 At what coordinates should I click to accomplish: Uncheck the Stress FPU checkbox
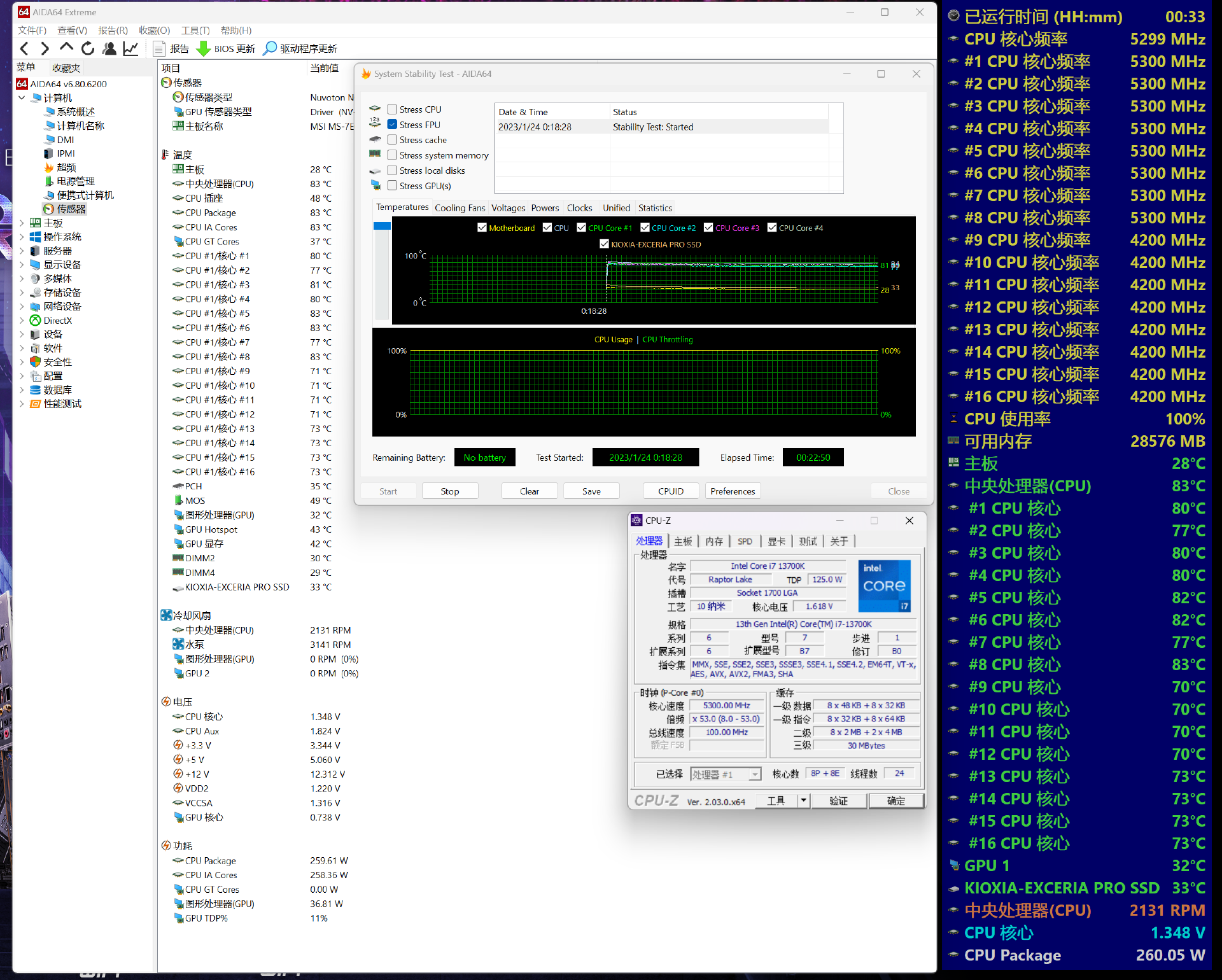tap(392, 125)
